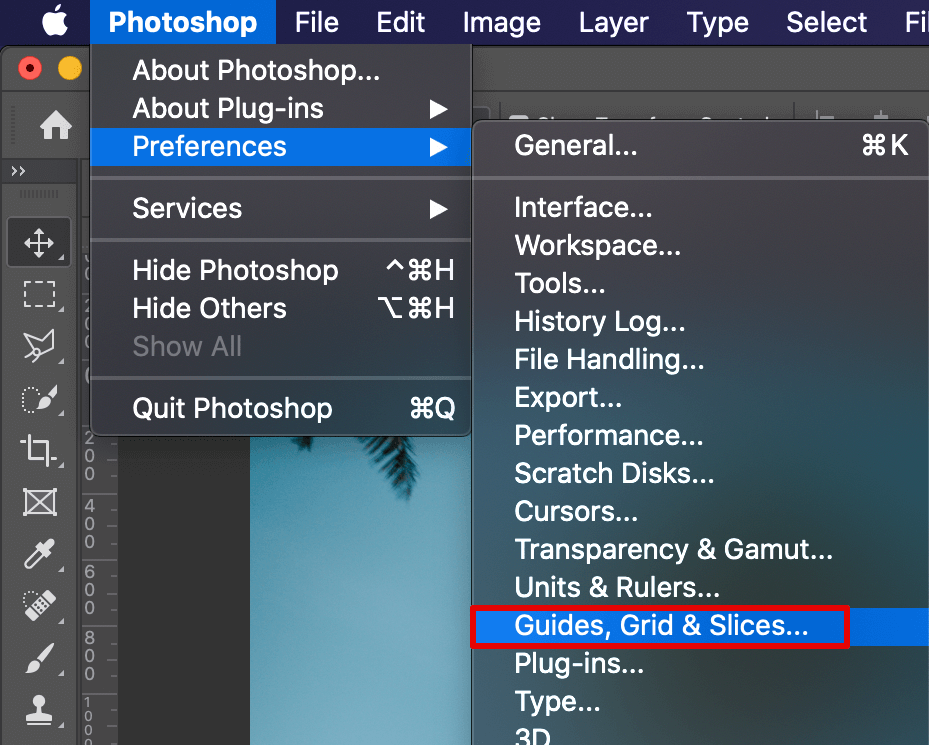
Task: Select the Eyedropper tool
Action: point(39,554)
